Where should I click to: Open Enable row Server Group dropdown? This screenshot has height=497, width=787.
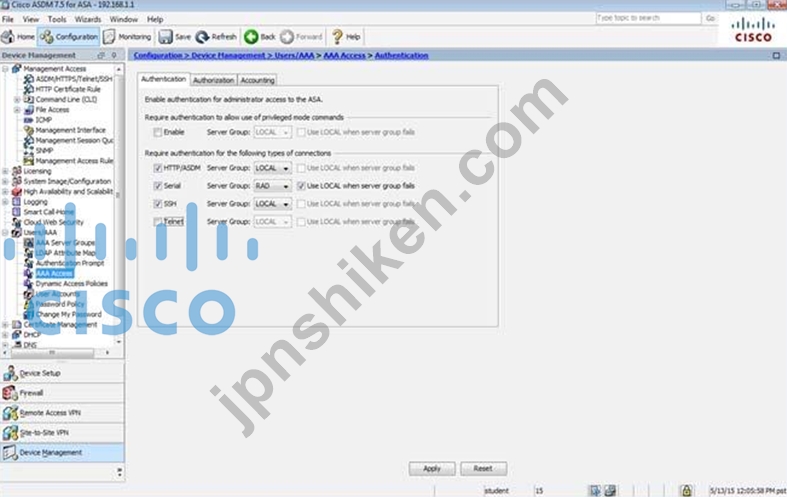point(272,133)
